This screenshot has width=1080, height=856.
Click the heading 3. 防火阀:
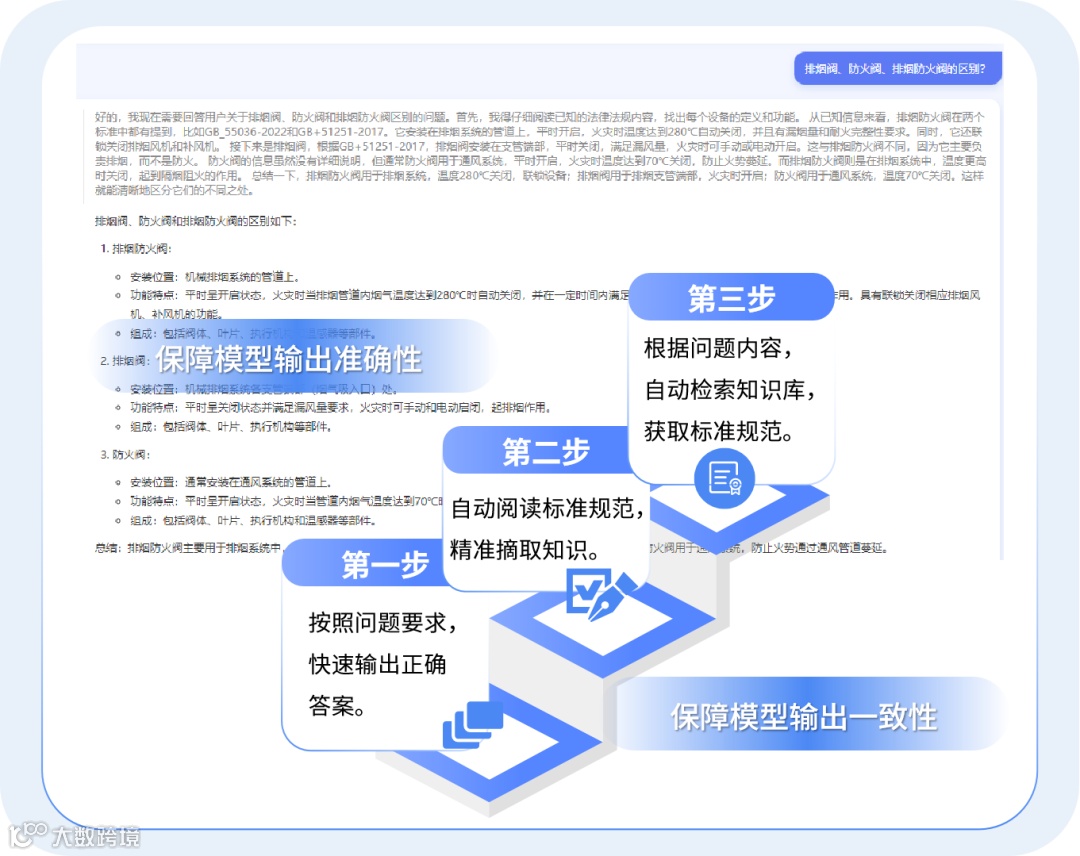pyautogui.click(x=125, y=455)
